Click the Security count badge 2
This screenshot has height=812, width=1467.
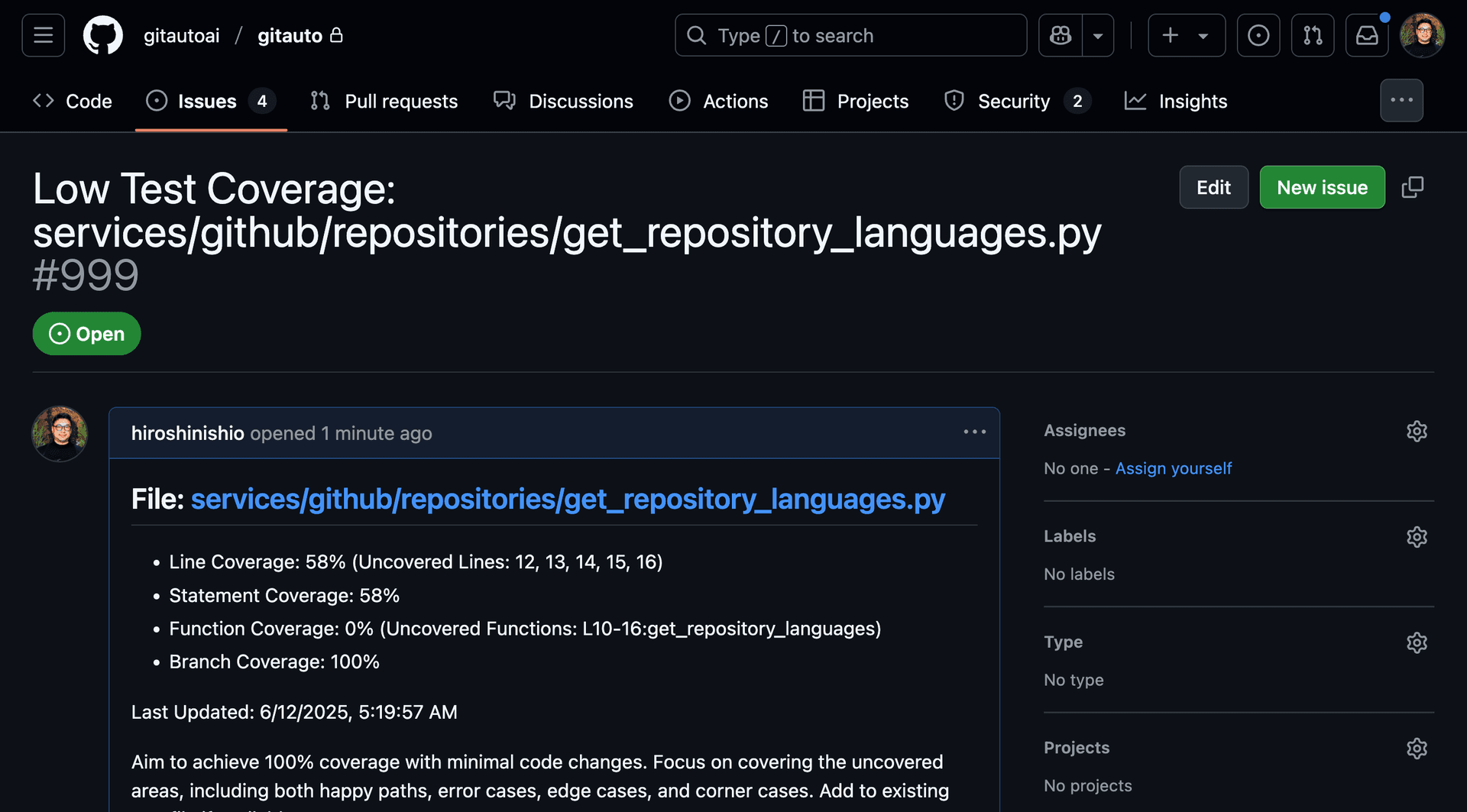coord(1077,101)
